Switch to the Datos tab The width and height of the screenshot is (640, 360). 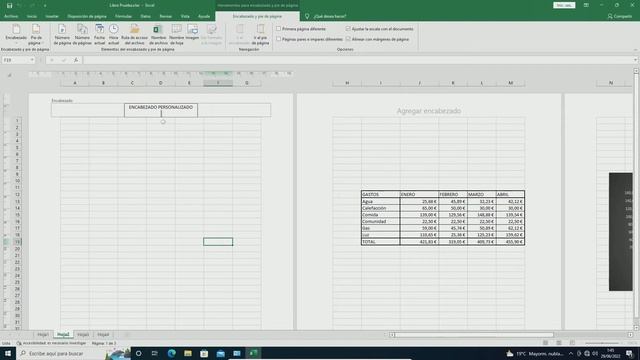[145, 16]
